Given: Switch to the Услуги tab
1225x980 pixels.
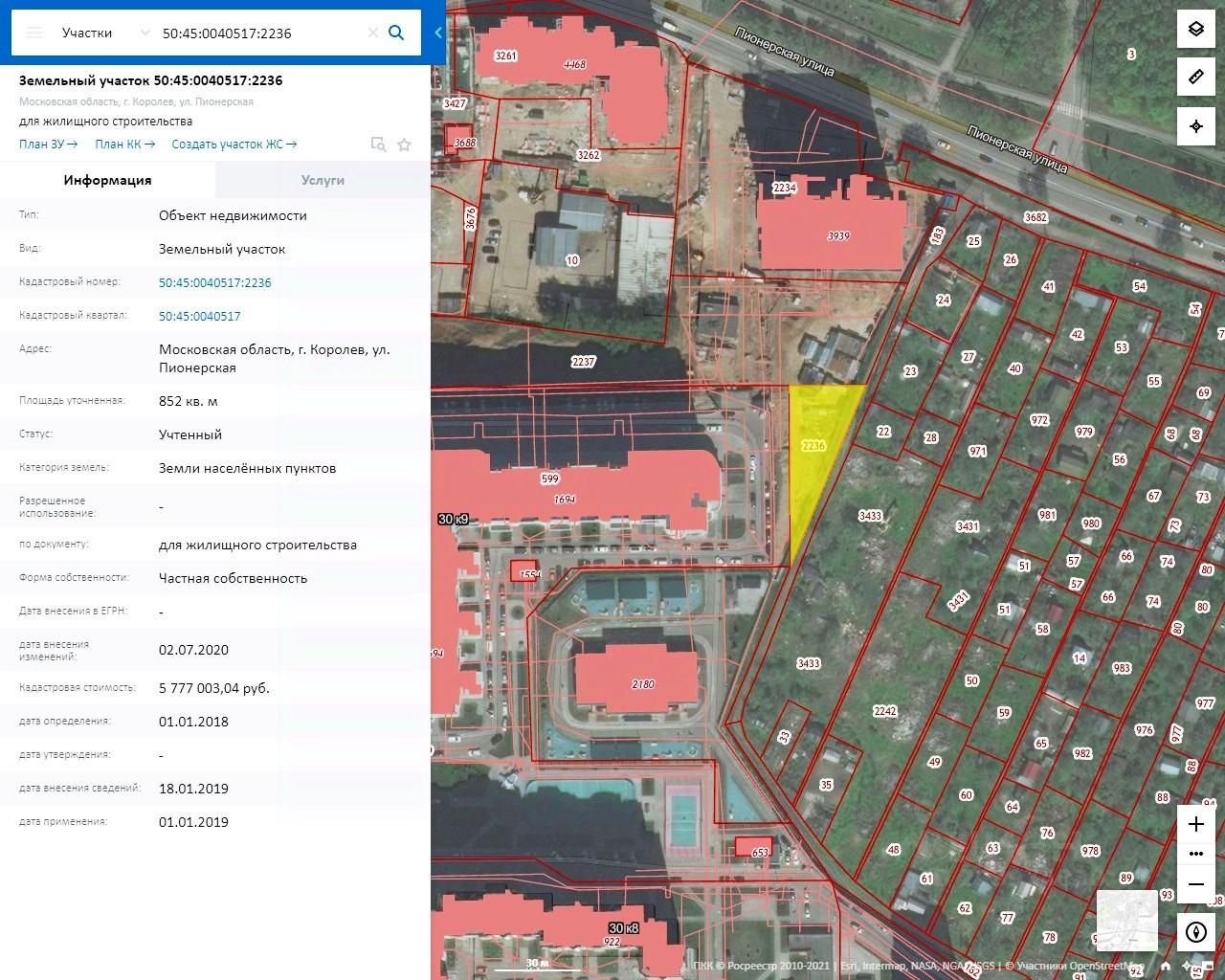Looking at the screenshot, I should pos(323,180).
